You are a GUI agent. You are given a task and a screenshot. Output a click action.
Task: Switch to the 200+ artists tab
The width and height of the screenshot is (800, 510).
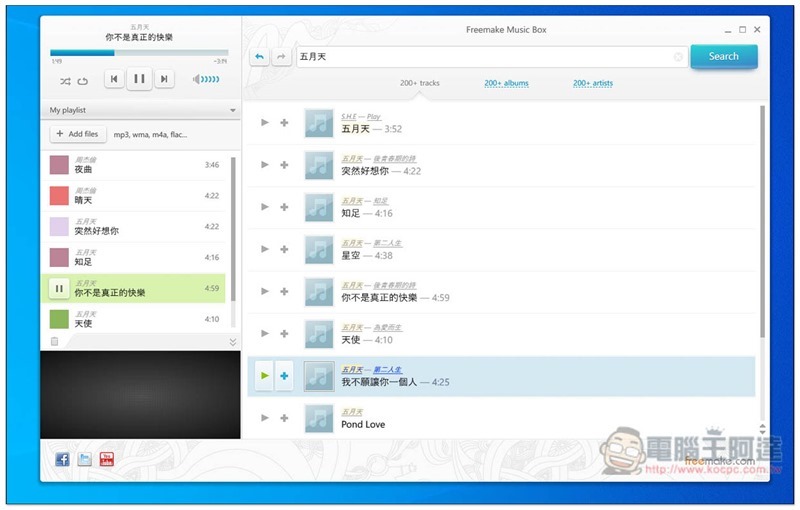[x=593, y=83]
